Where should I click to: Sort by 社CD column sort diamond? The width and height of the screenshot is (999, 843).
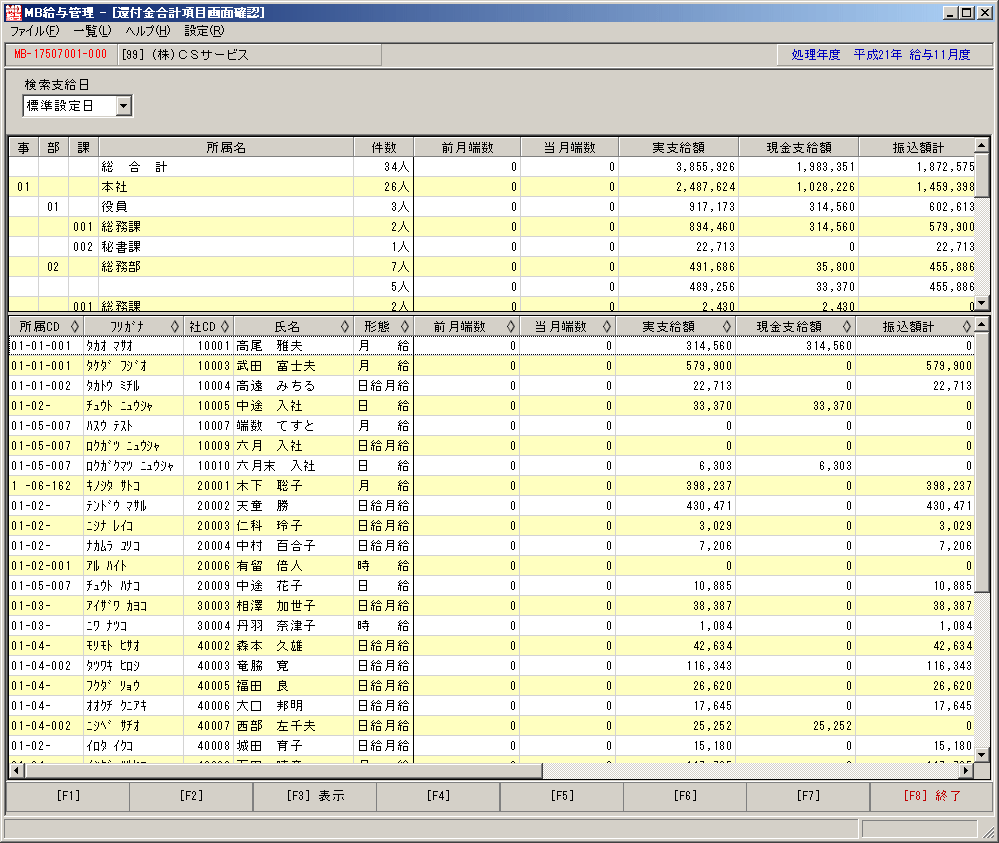click(225, 327)
